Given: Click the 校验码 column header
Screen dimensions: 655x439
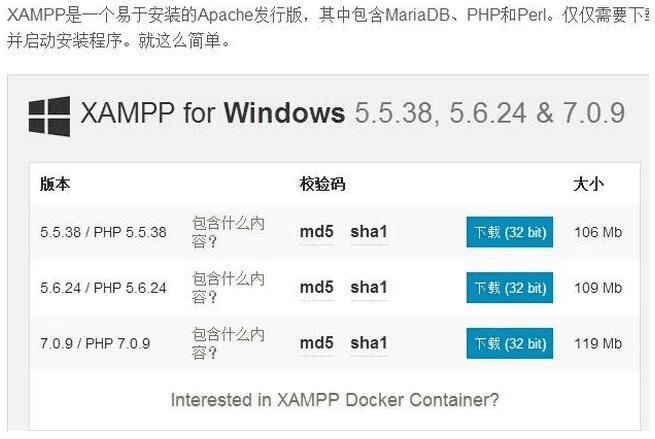Looking at the screenshot, I should point(322,184).
